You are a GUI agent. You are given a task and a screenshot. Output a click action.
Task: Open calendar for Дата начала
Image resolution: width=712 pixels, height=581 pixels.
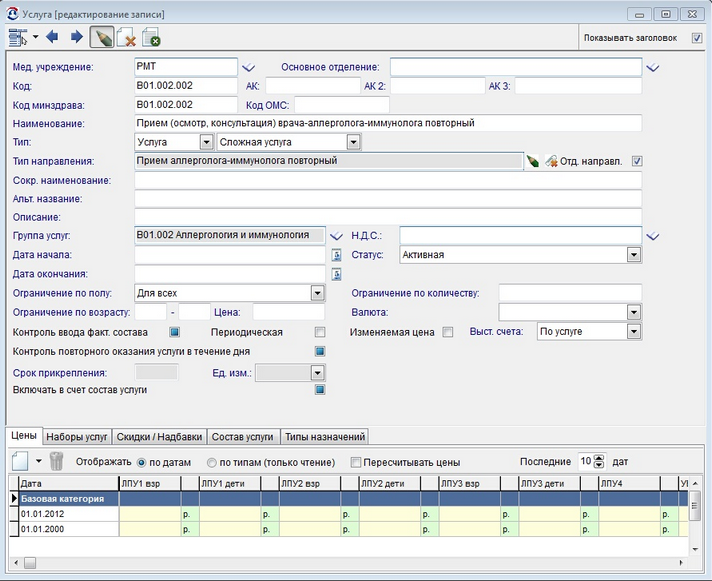pyautogui.click(x=336, y=255)
